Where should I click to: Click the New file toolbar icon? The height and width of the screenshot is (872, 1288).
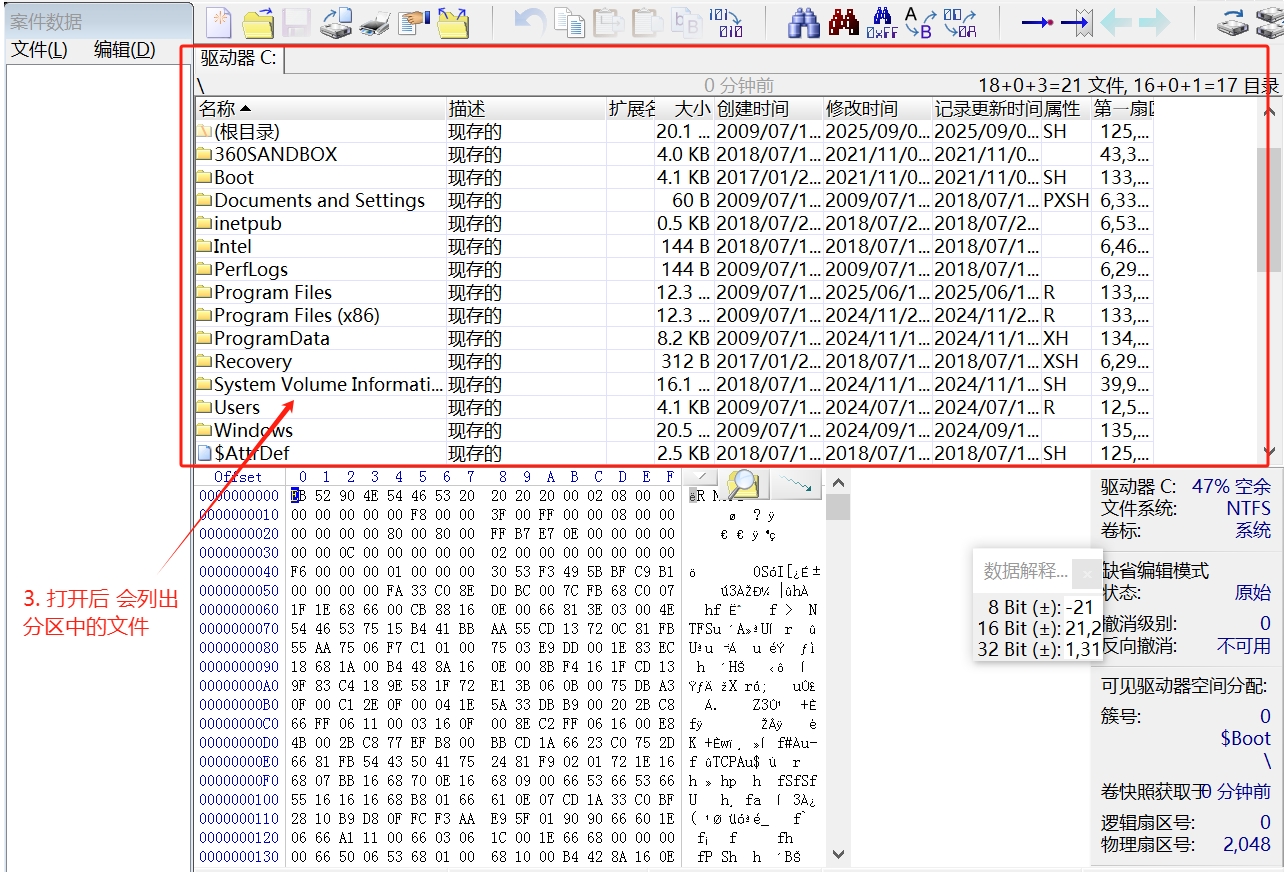pos(219,22)
